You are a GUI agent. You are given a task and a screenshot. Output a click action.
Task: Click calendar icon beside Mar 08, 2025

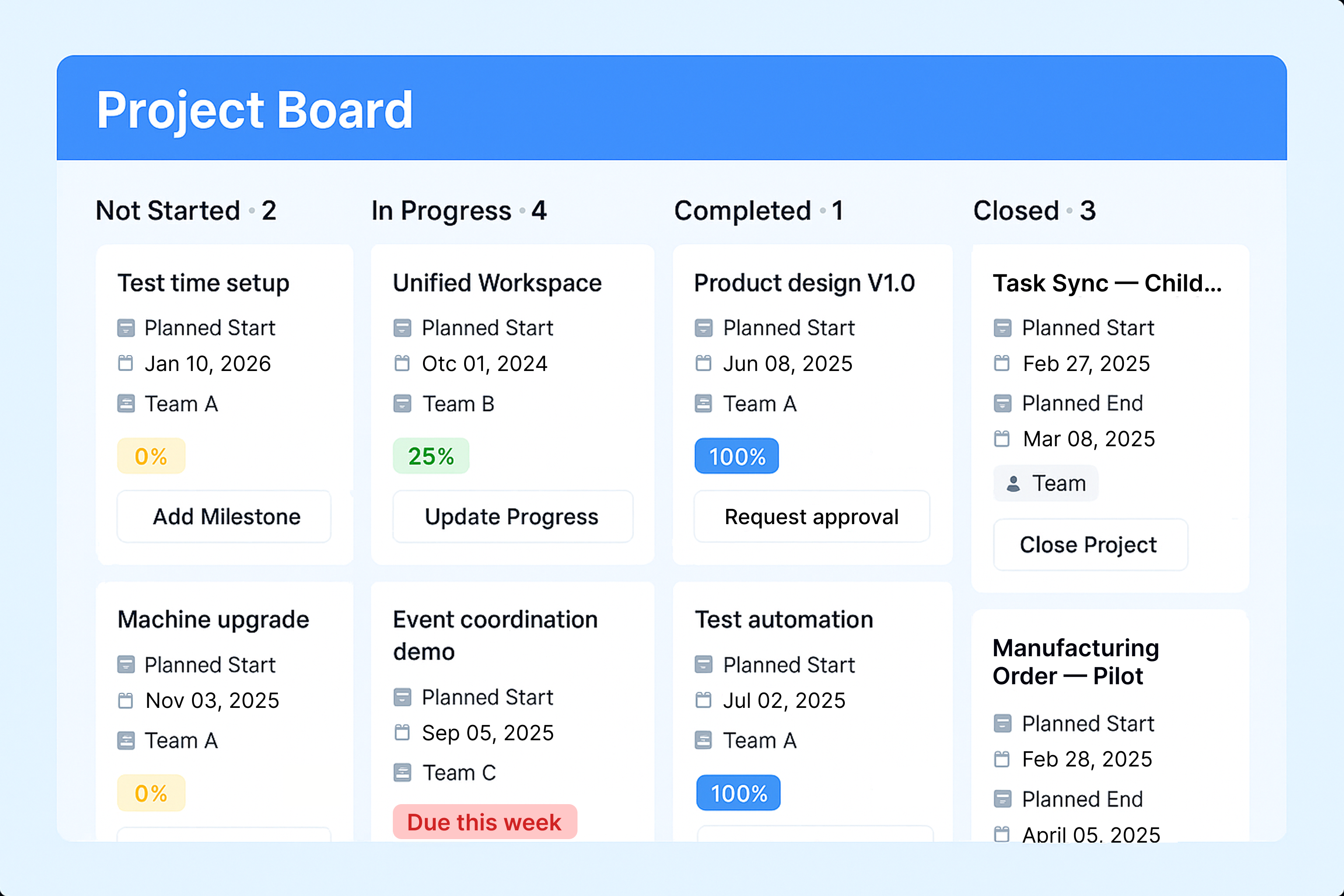[x=1002, y=439]
